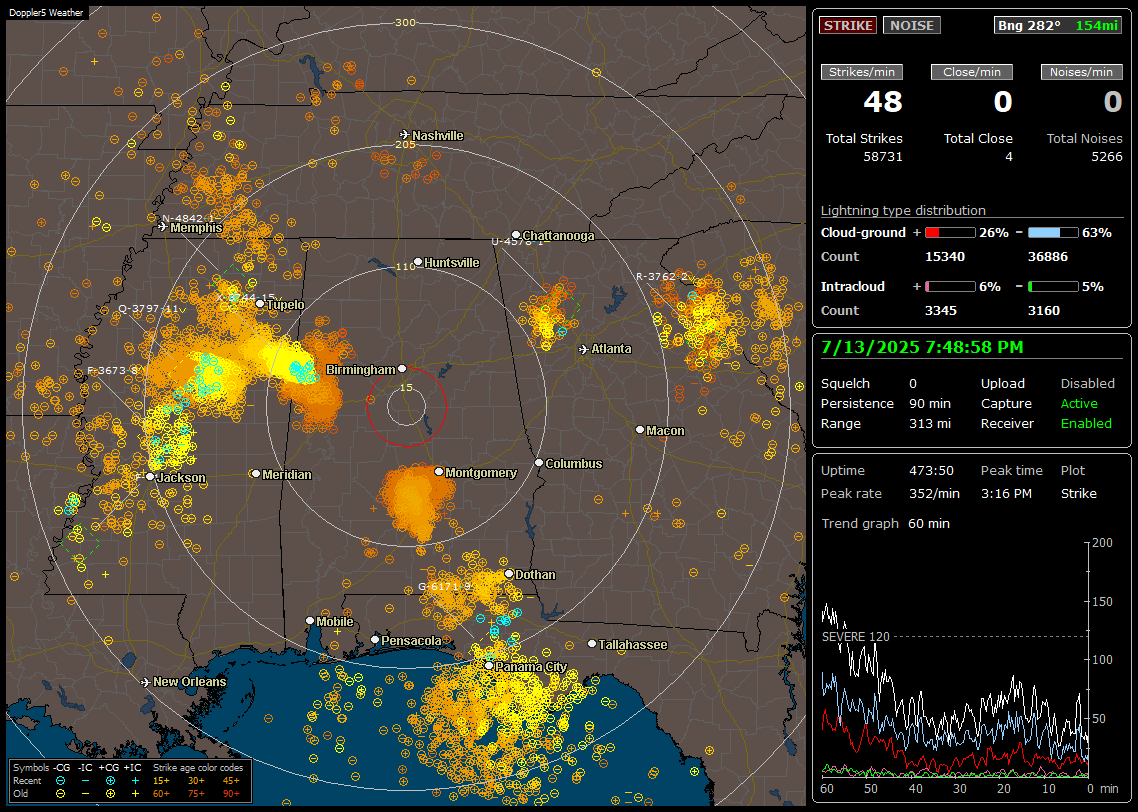
Task: Click the Doppler5 Weather title label
Action: click(x=46, y=13)
